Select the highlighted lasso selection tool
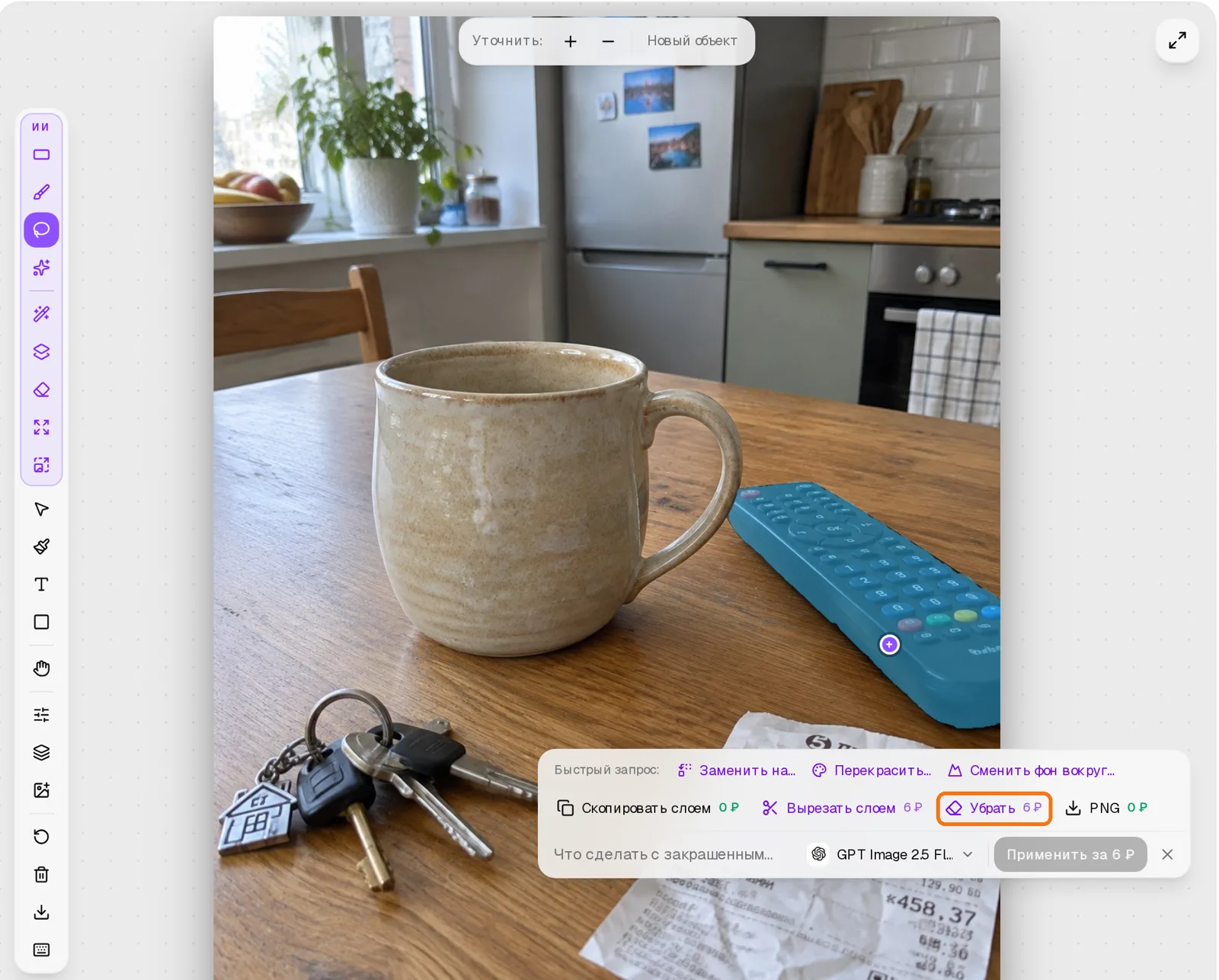The height and width of the screenshot is (980, 1219). (x=41, y=229)
